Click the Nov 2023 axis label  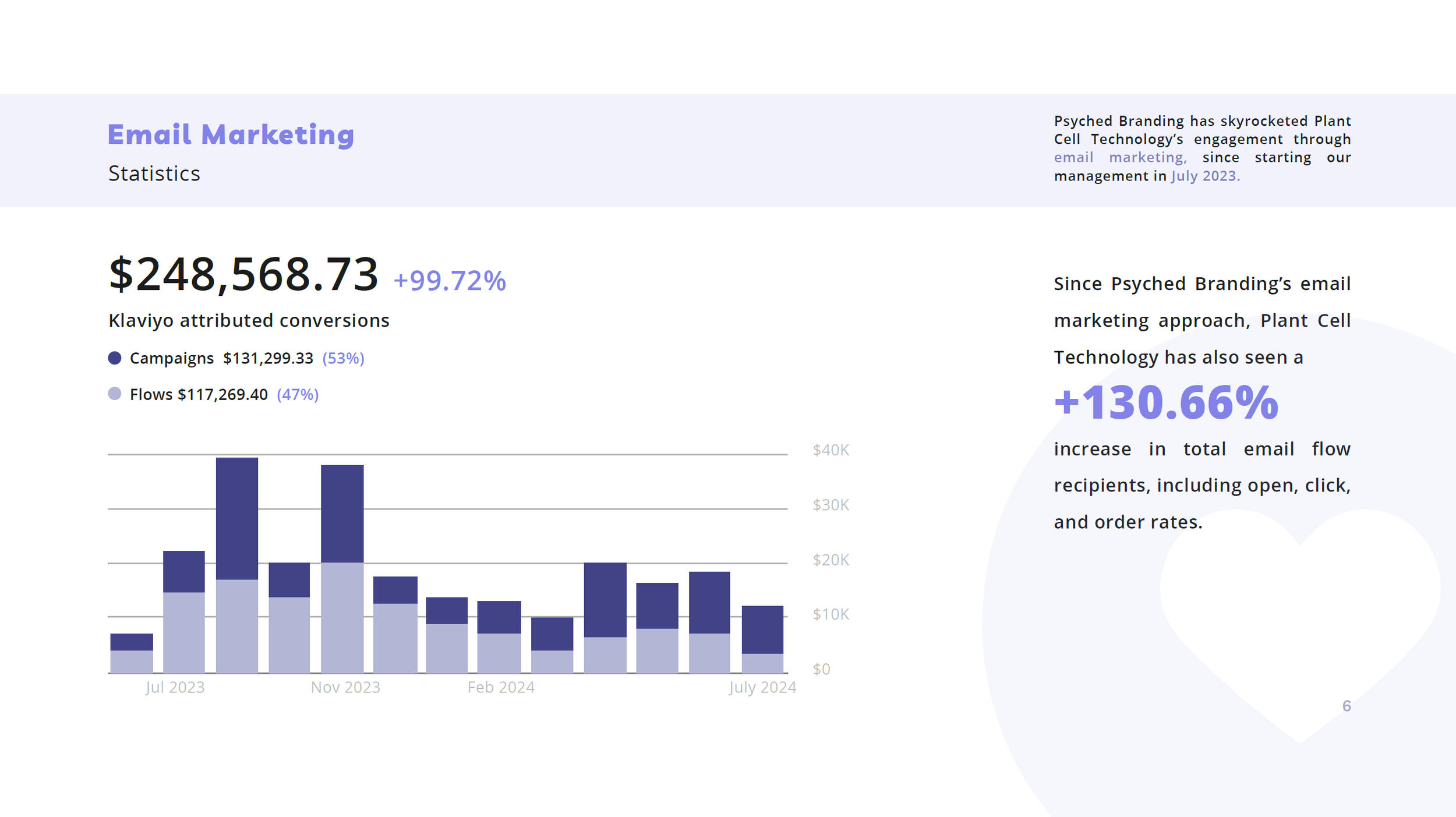(x=345, y=688)
